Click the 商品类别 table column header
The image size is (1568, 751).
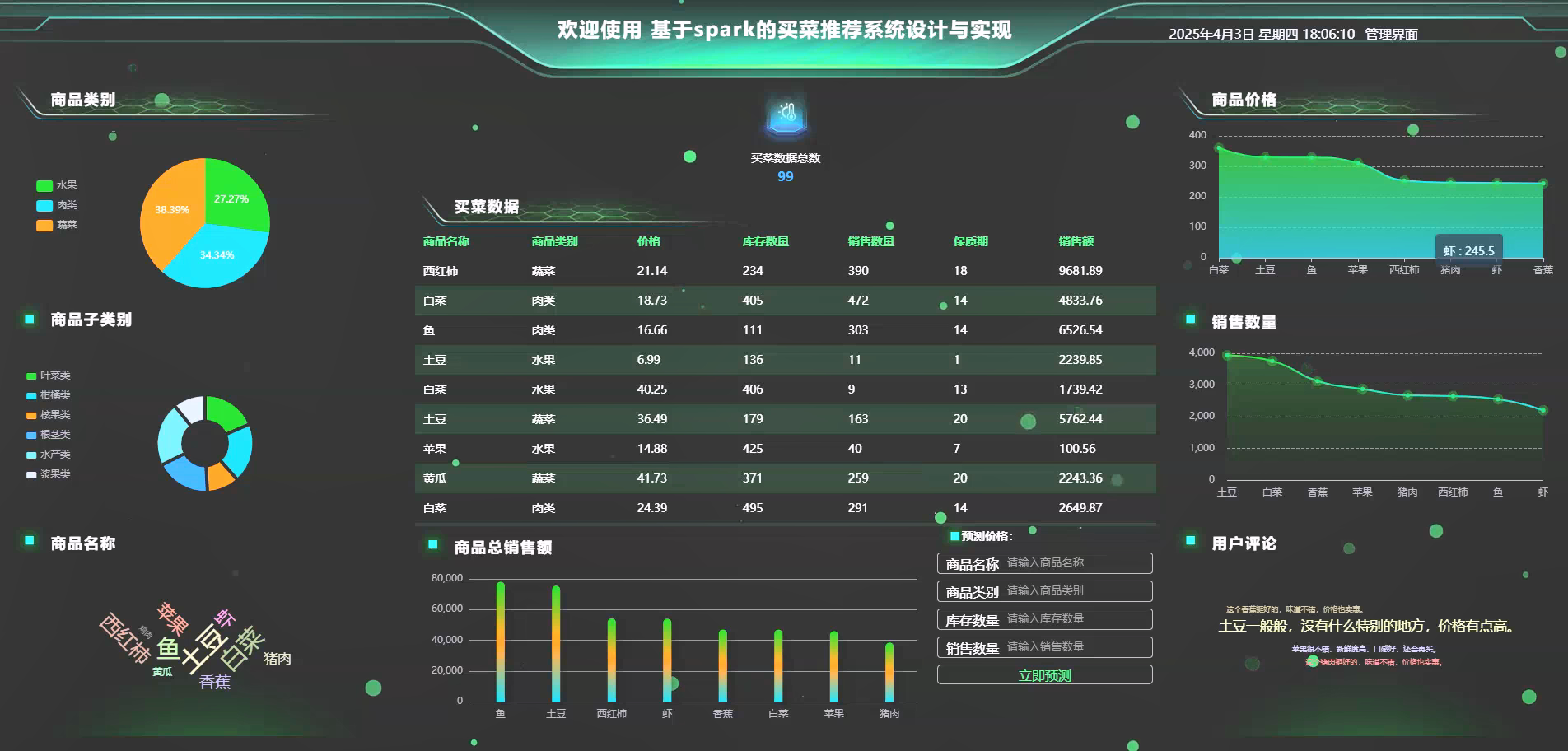(x=554, y=241)
